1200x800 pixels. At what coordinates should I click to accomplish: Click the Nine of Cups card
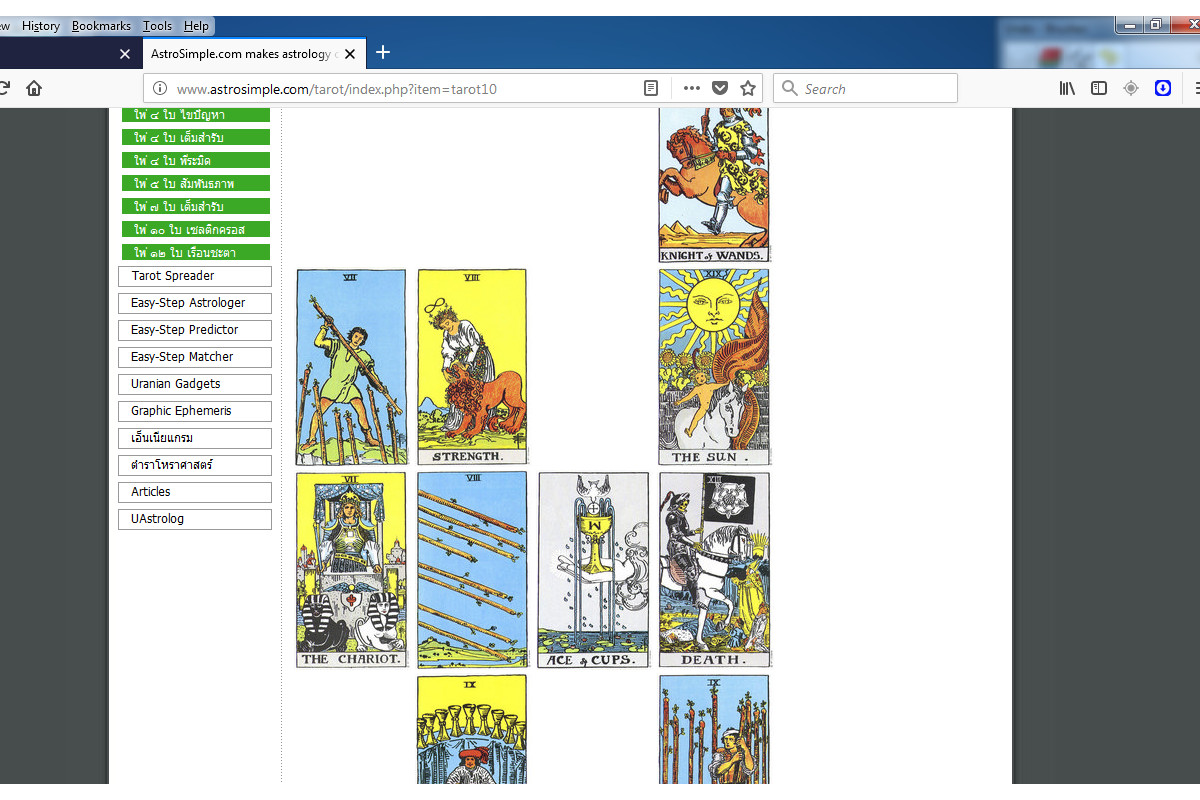472,729
